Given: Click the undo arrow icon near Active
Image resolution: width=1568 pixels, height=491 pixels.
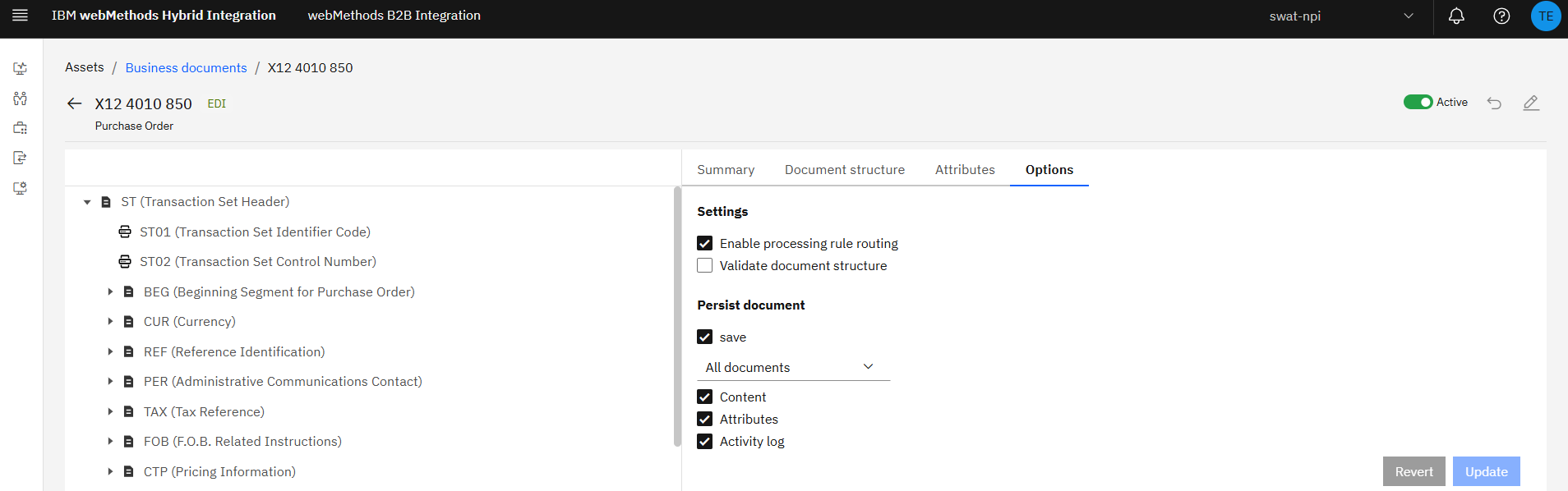Looking at the screenshot, I should point(1494,103).
